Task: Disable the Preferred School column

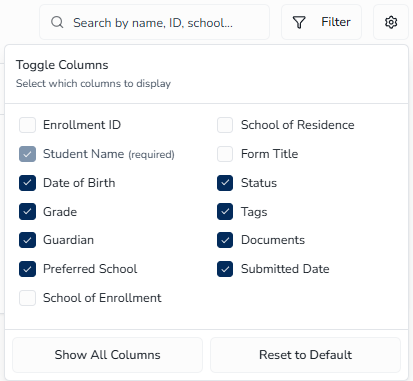Action: 27,269
